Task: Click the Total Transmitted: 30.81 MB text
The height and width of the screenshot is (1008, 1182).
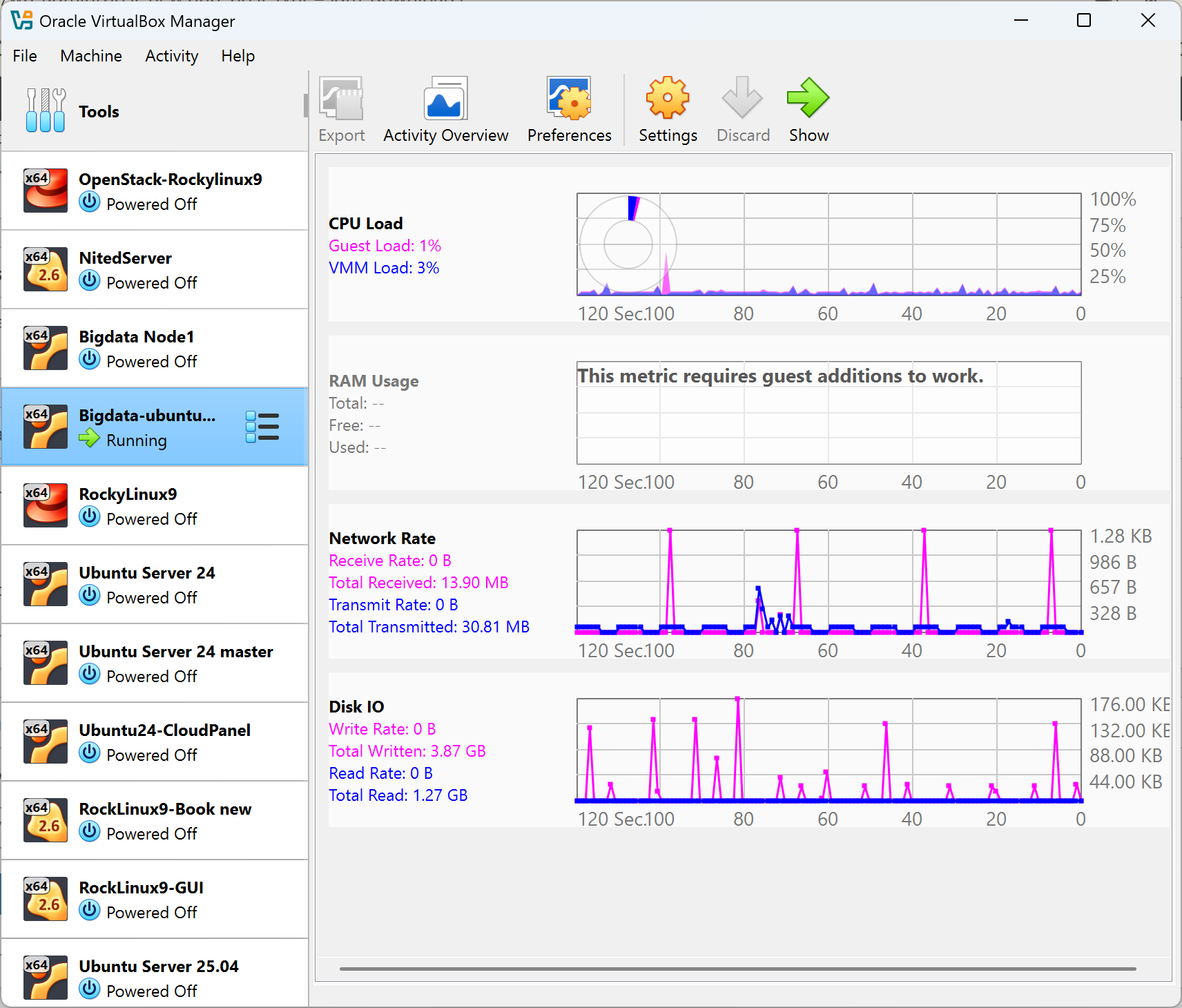Action: point(429,627)
